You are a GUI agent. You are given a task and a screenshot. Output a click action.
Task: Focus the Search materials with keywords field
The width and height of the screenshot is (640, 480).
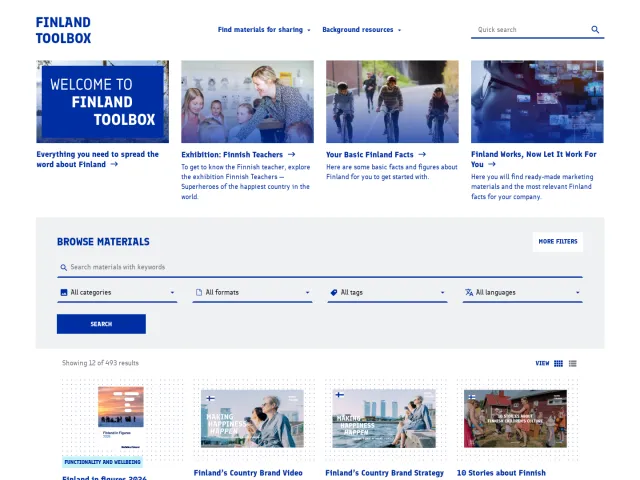coord(320,267)
